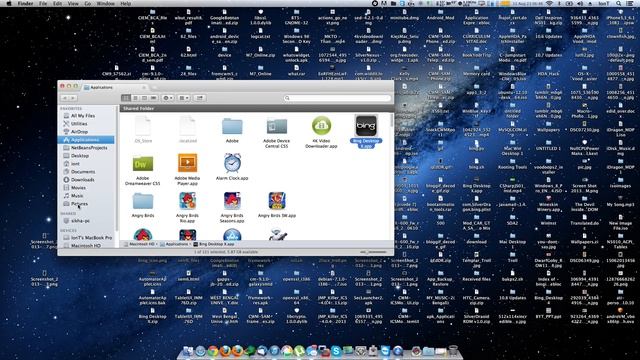Open the Adobe Device Central CS5 folder

click(277, 126)
